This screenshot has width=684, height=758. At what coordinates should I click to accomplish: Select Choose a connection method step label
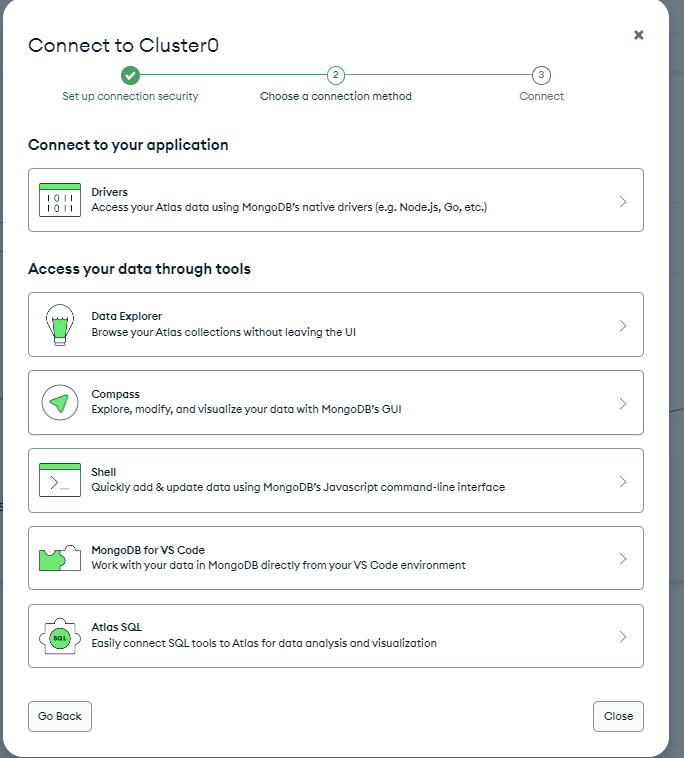(335, 96)
